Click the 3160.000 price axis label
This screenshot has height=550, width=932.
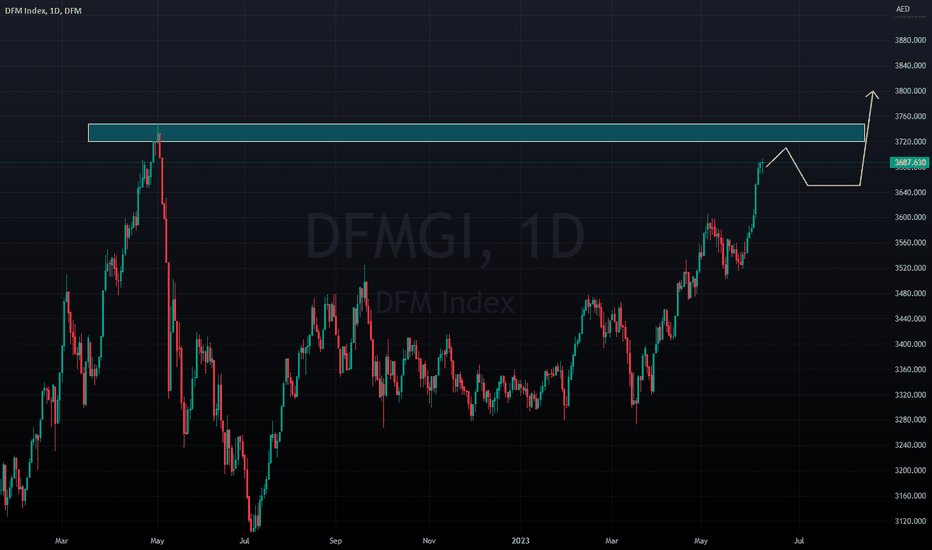pos(910,496)
